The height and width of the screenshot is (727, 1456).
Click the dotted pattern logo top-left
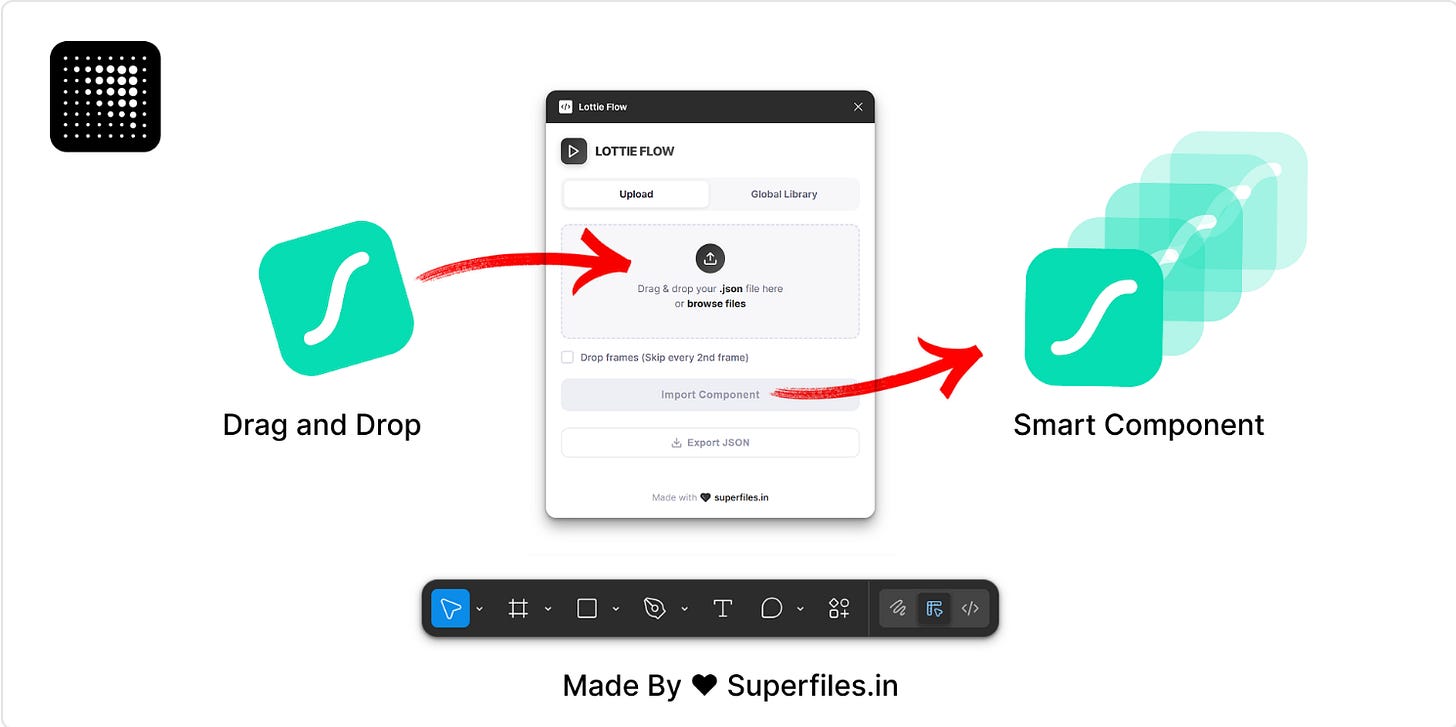(x=105, y=96)
